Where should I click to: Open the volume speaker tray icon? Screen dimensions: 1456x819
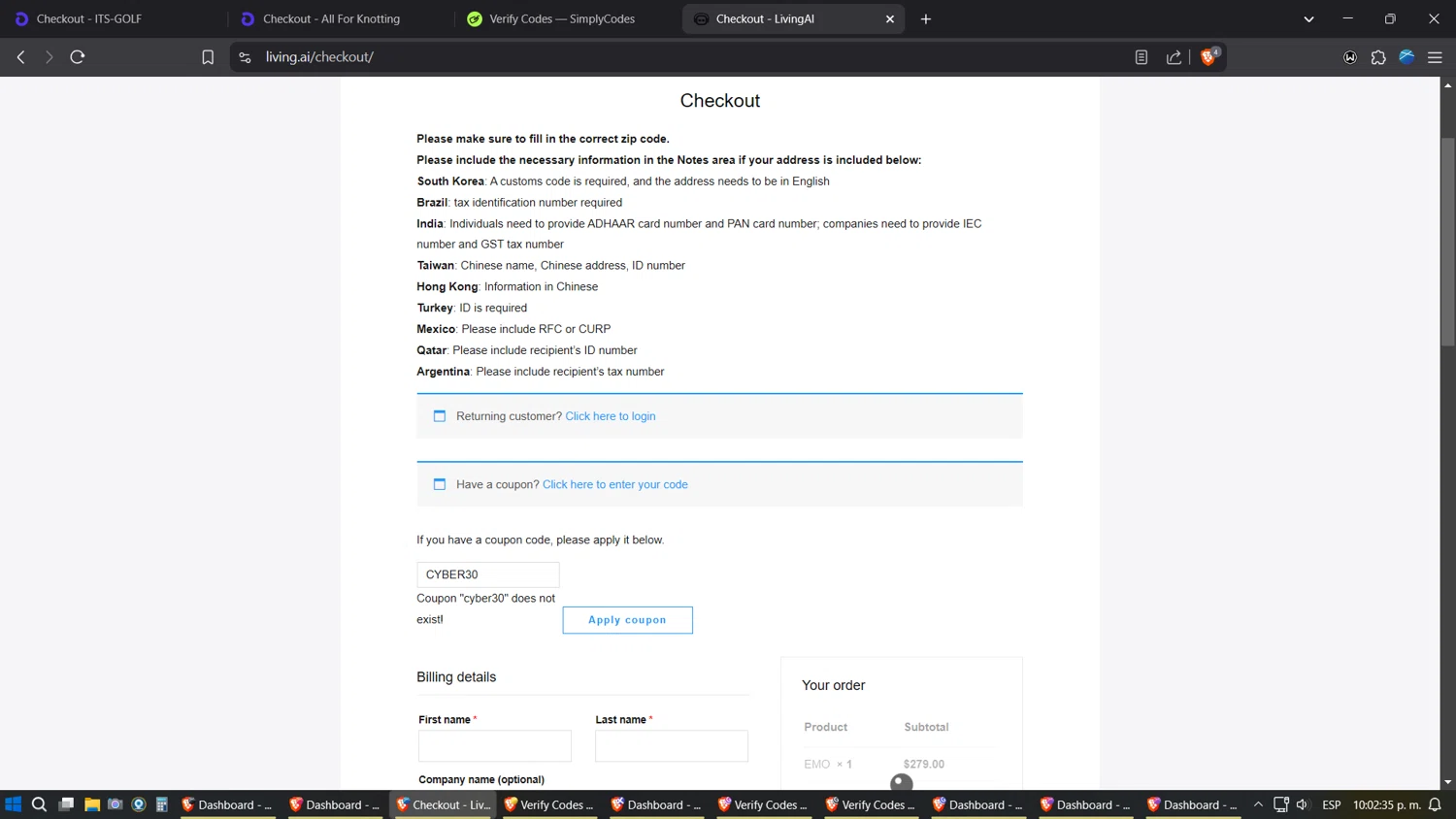[x=1303, y=804]
